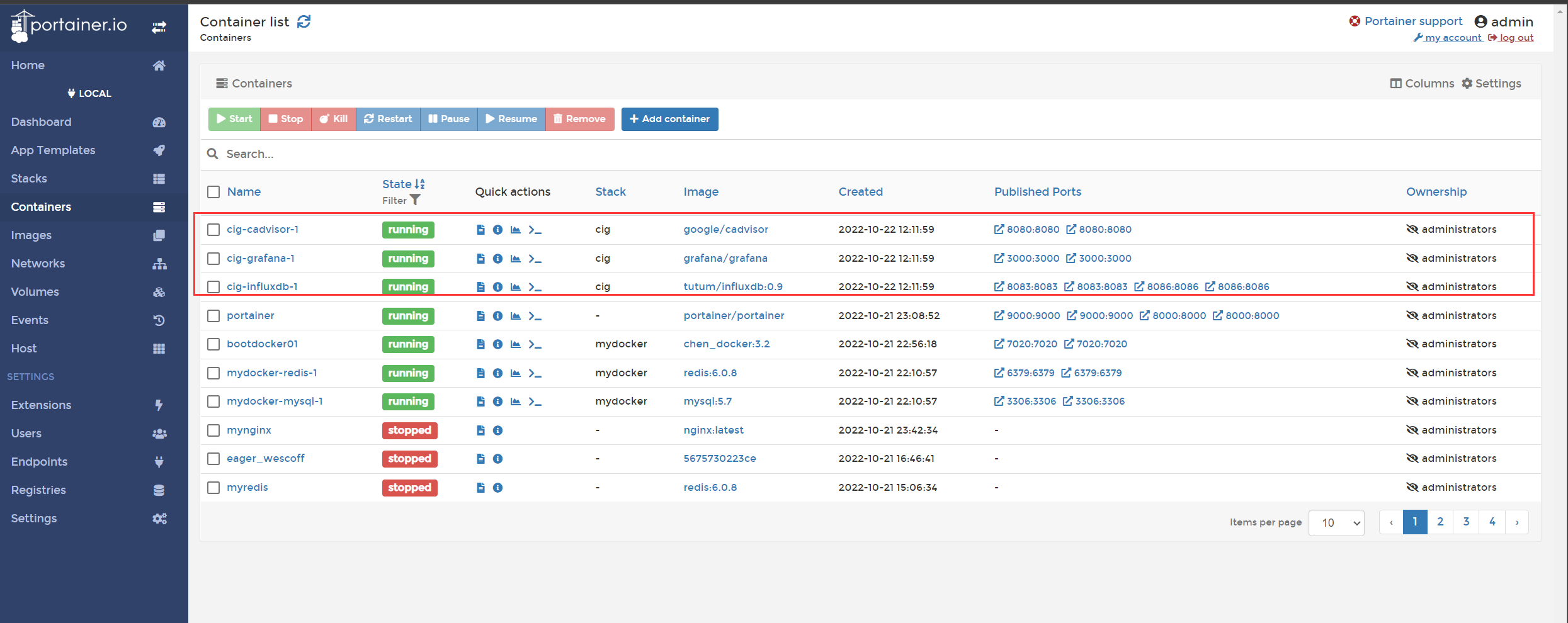Open published port 3306:3306 link first
The width and height of the screenshot is (1568, 623).
pos(1025,401)
